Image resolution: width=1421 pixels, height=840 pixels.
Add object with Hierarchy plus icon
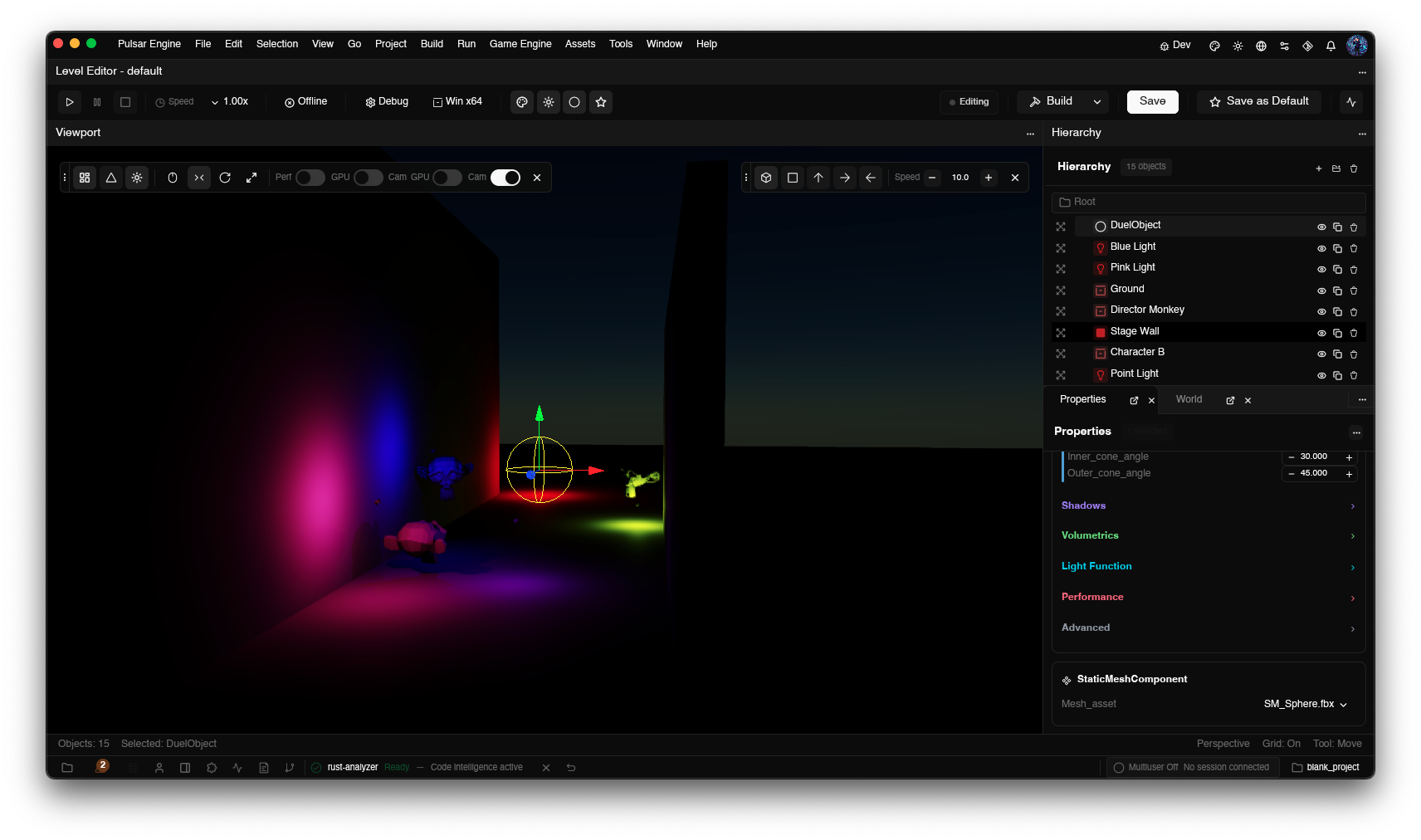click(x=1319, y=168)
